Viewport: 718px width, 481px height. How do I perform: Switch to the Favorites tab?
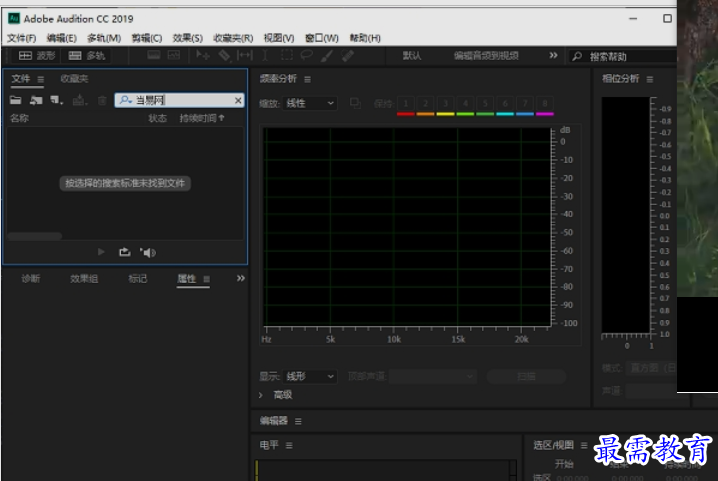pyautogui.click(x=74, y=79)
